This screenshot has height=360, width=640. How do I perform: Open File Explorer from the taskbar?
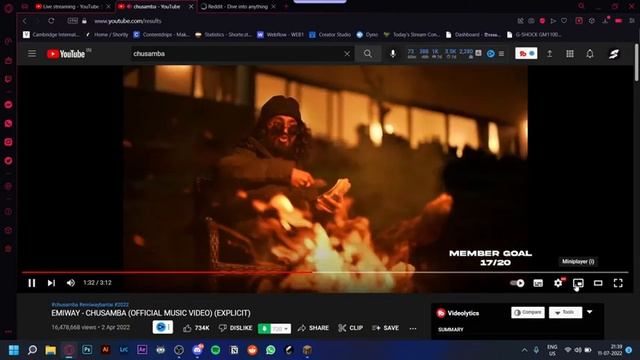51,350
